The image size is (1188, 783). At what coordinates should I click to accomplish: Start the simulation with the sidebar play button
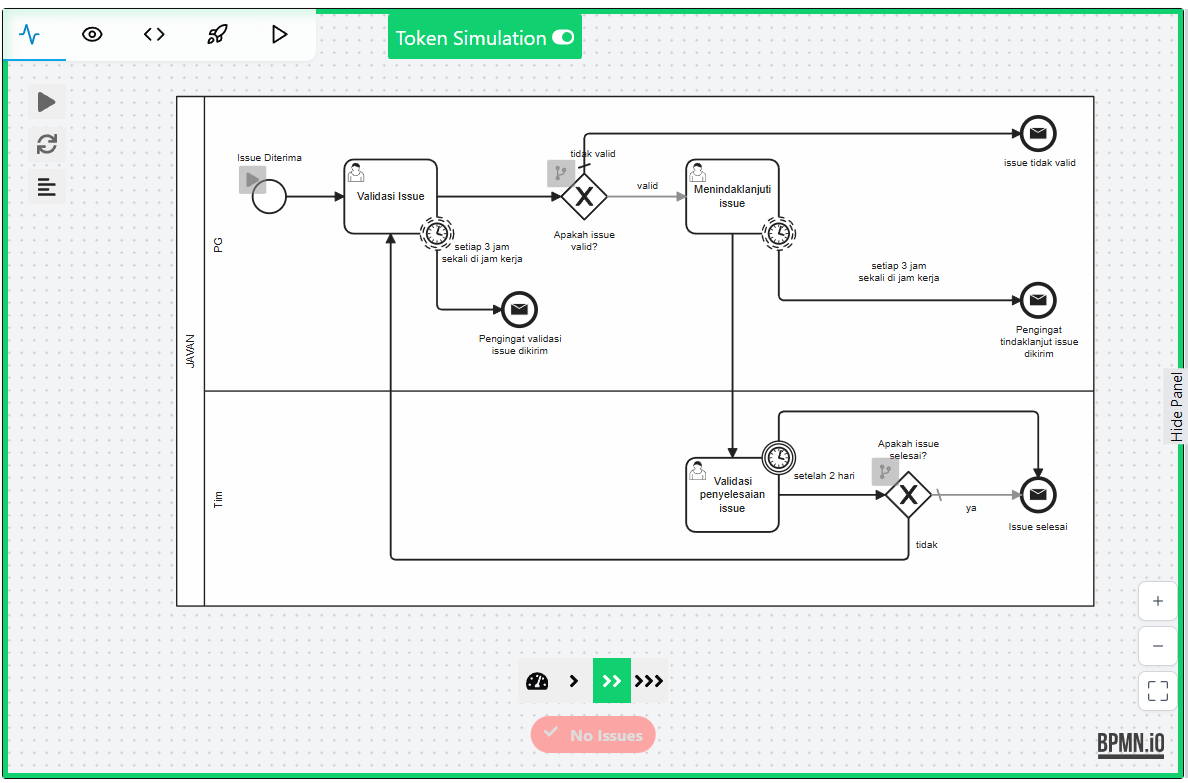tap(46, 101)
